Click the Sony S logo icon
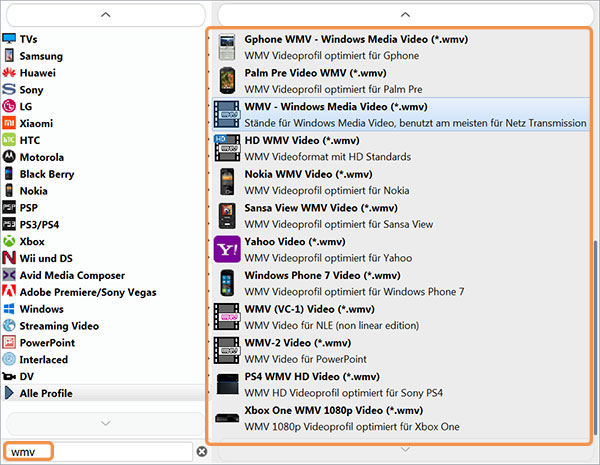Screen dimensions: 600x465 pos(9,89)
